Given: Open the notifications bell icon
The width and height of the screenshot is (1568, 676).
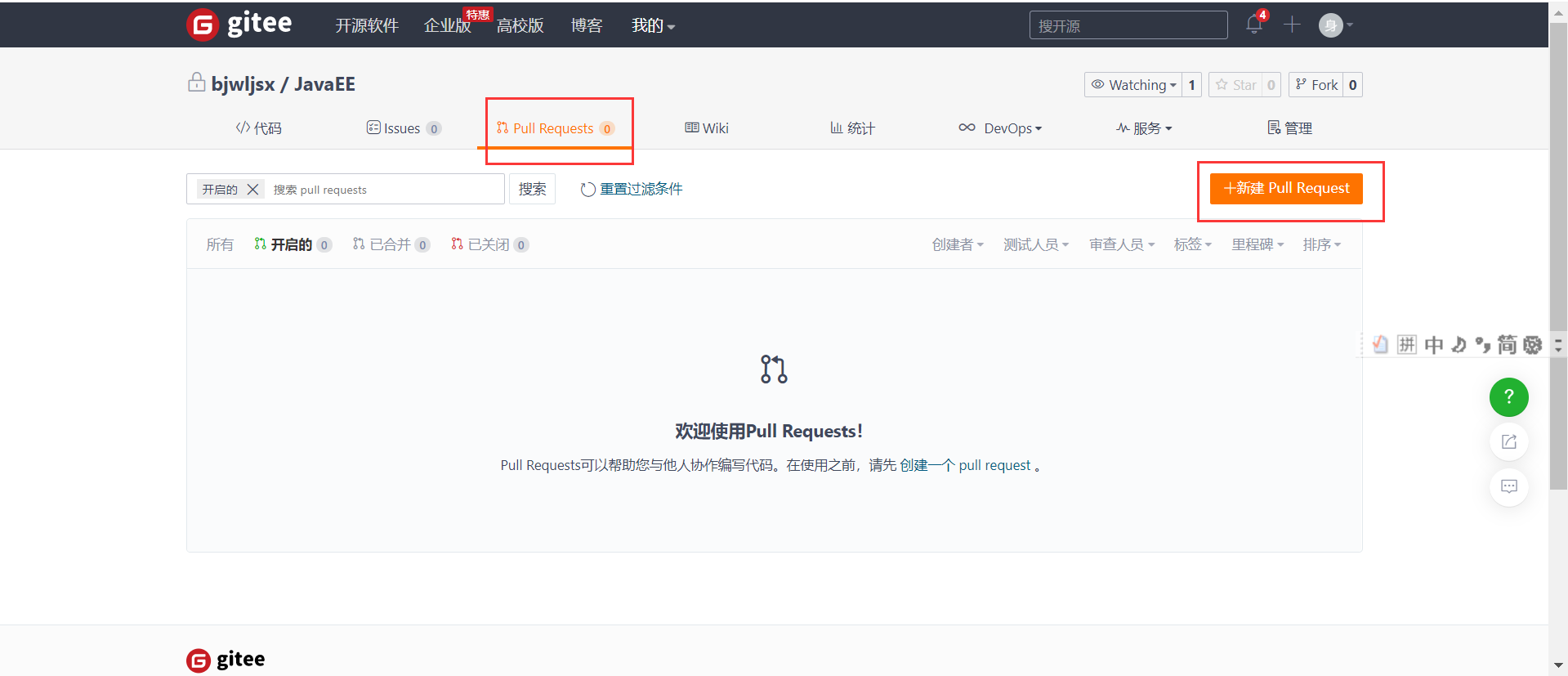Looking at the screenshot, I should [x=1254, y=25].
